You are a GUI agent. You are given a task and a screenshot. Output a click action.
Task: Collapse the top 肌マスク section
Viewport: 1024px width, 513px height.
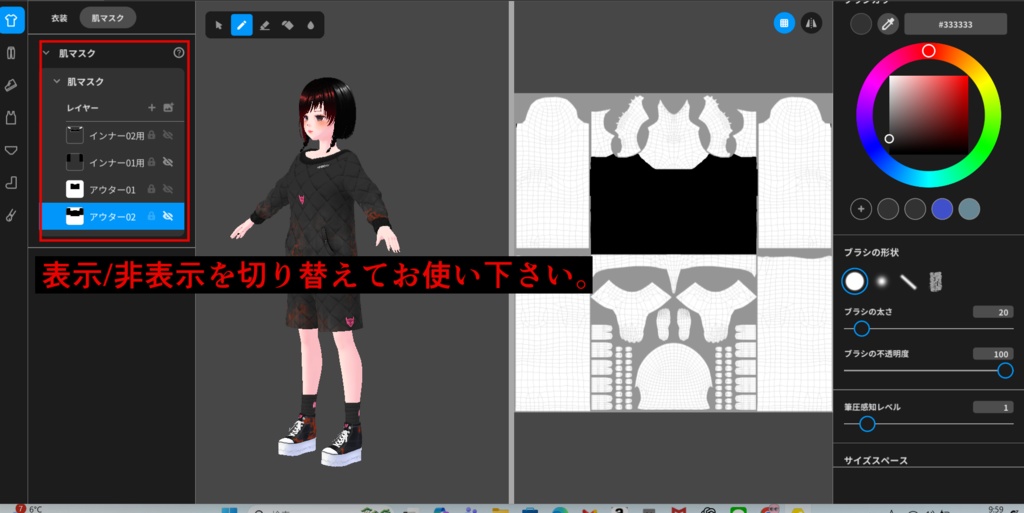(x=46, y=53)
